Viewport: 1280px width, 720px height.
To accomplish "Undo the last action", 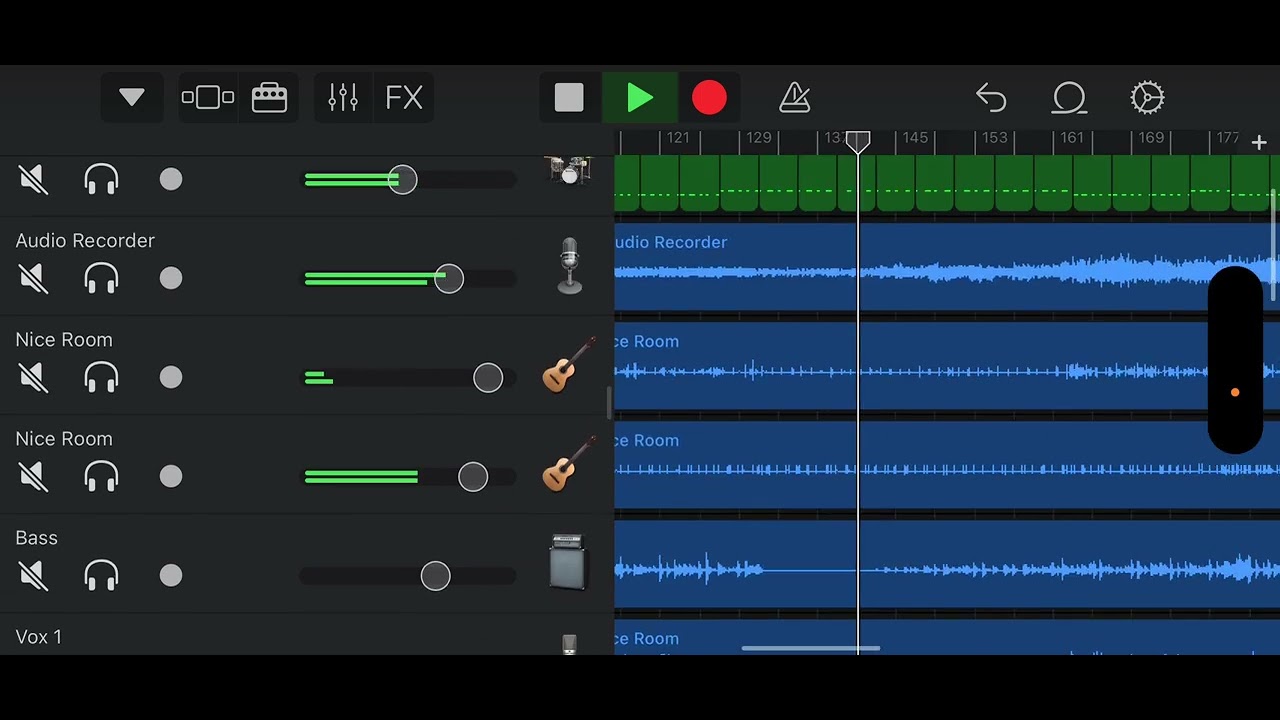I will point(991,97).
